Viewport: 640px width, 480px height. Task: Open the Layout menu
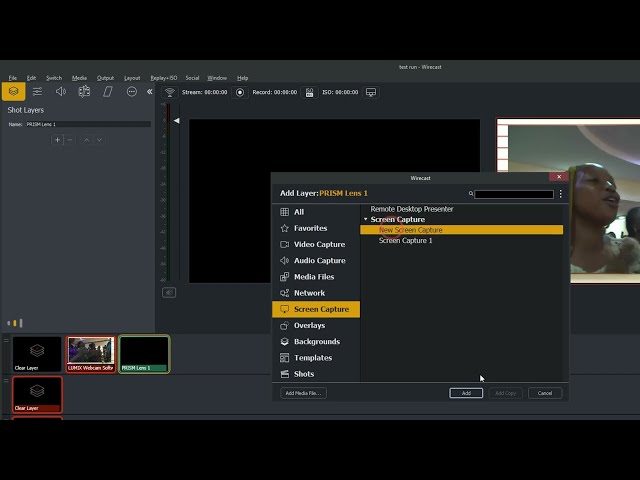pyautogui.click(x=132, y=78)
